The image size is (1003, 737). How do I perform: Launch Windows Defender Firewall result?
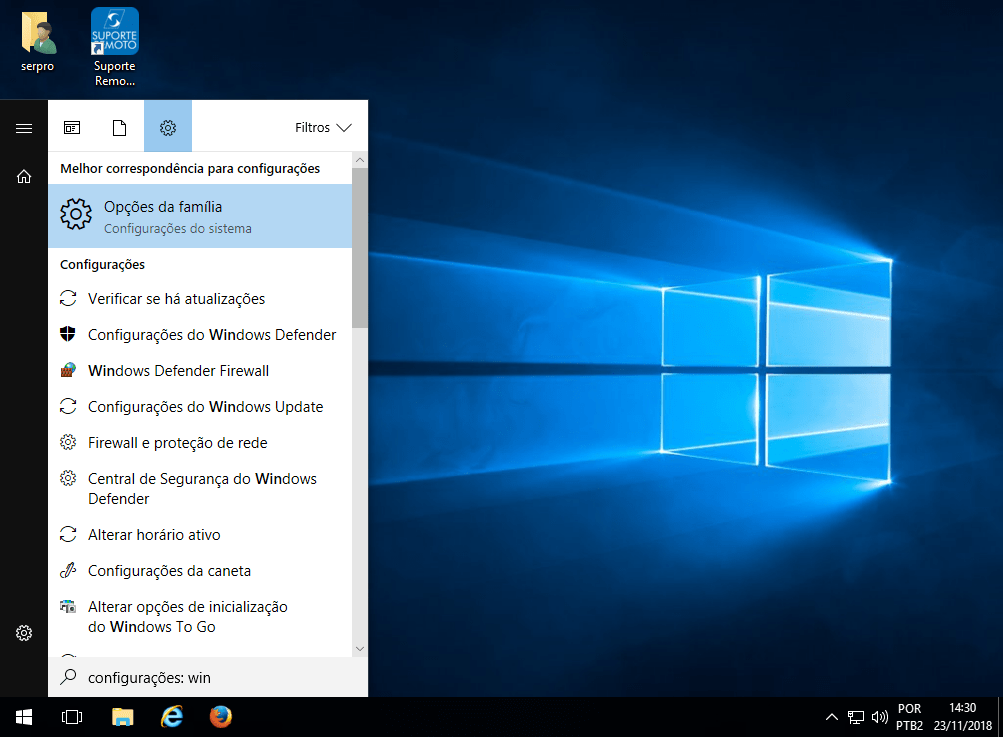178,371
